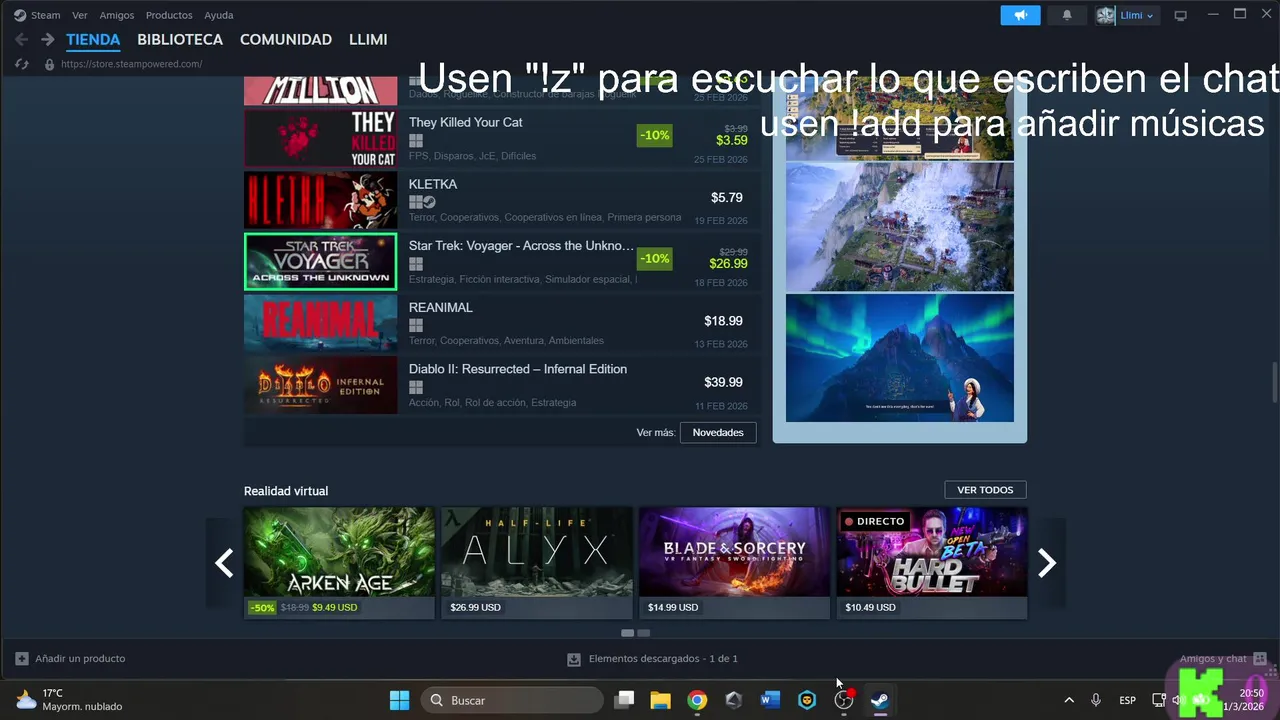Click the Star Trek Voyager capsule image
Viewport: 1280px width, 720px height.
point(320,262)
